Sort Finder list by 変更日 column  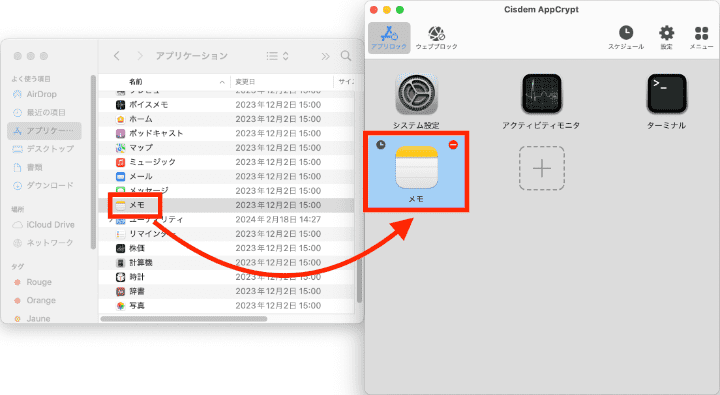[x=245, y=82]
